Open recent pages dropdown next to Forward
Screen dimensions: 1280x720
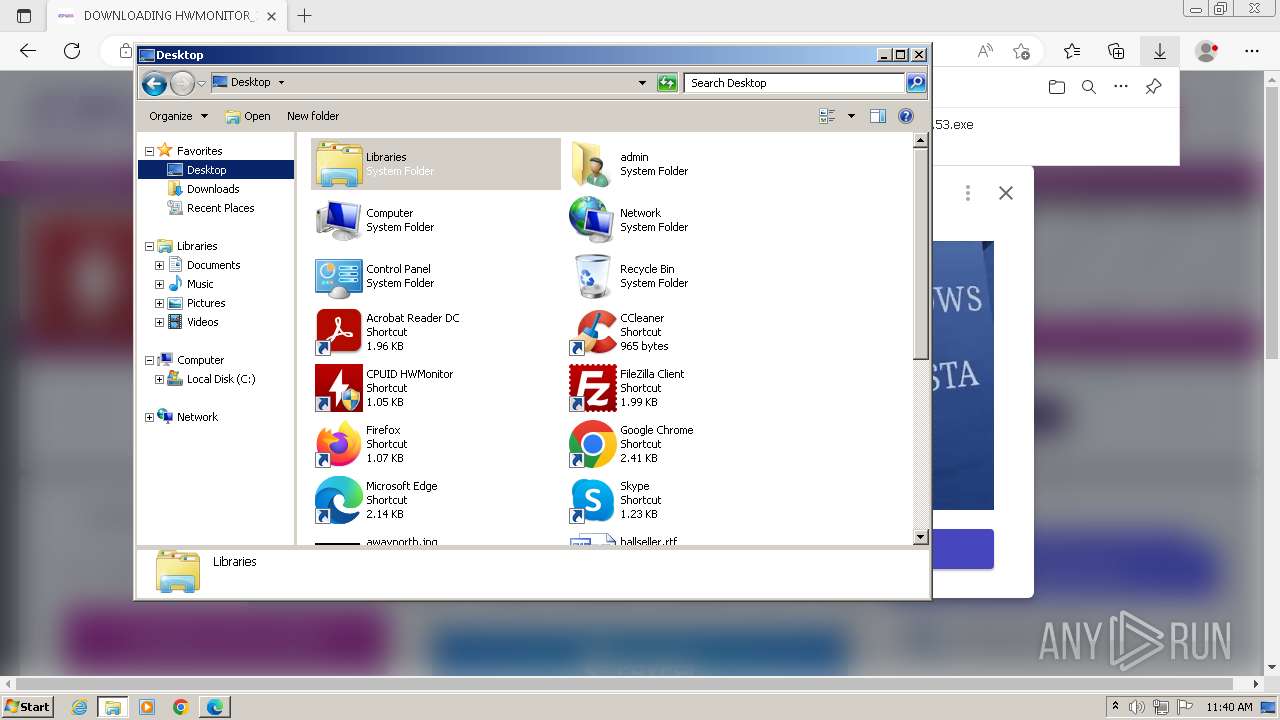(202, 83)
